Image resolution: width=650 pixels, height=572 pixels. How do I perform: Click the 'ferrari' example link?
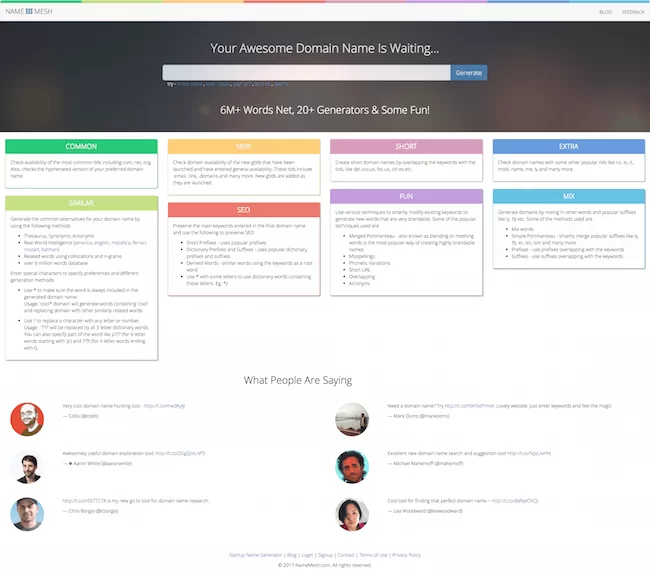point(139,243)
